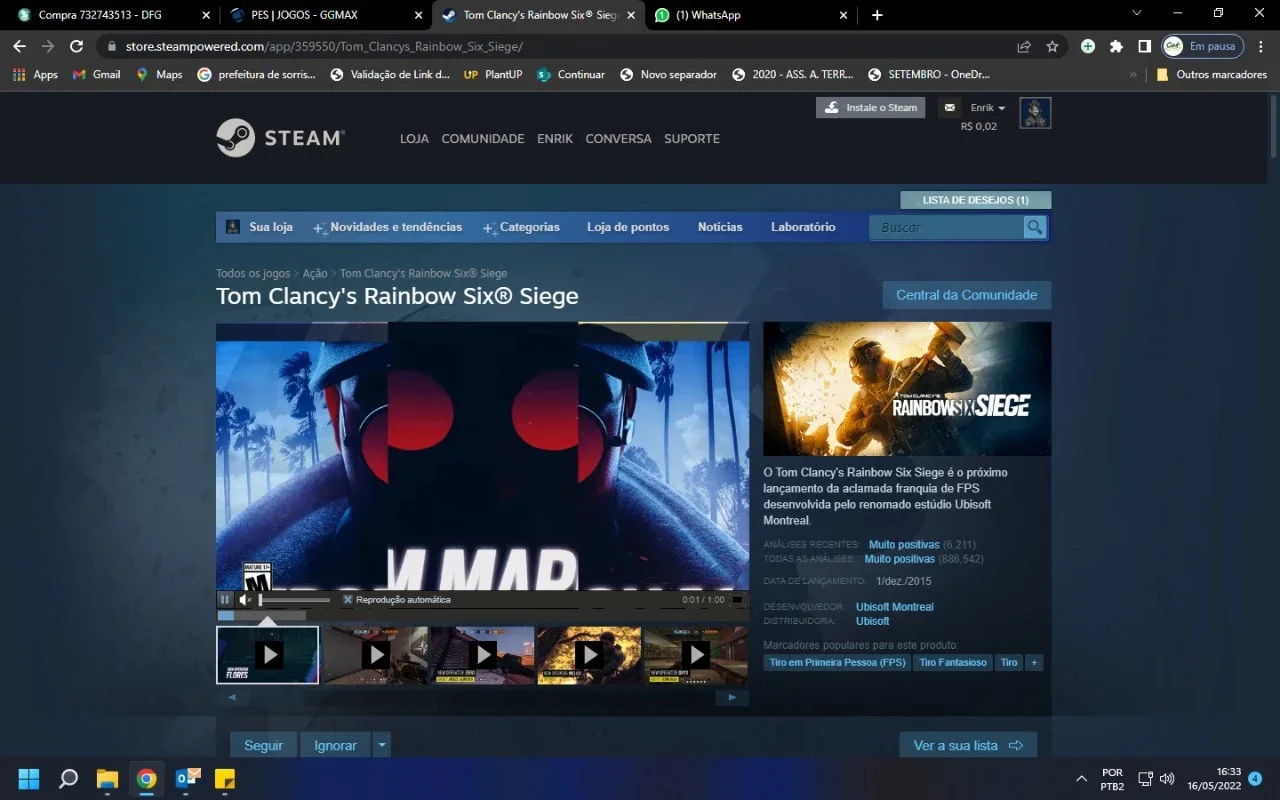The height and width of the screenshot is (800, 1280).
Task: Focus the Buscar search field
Action: 947,227
